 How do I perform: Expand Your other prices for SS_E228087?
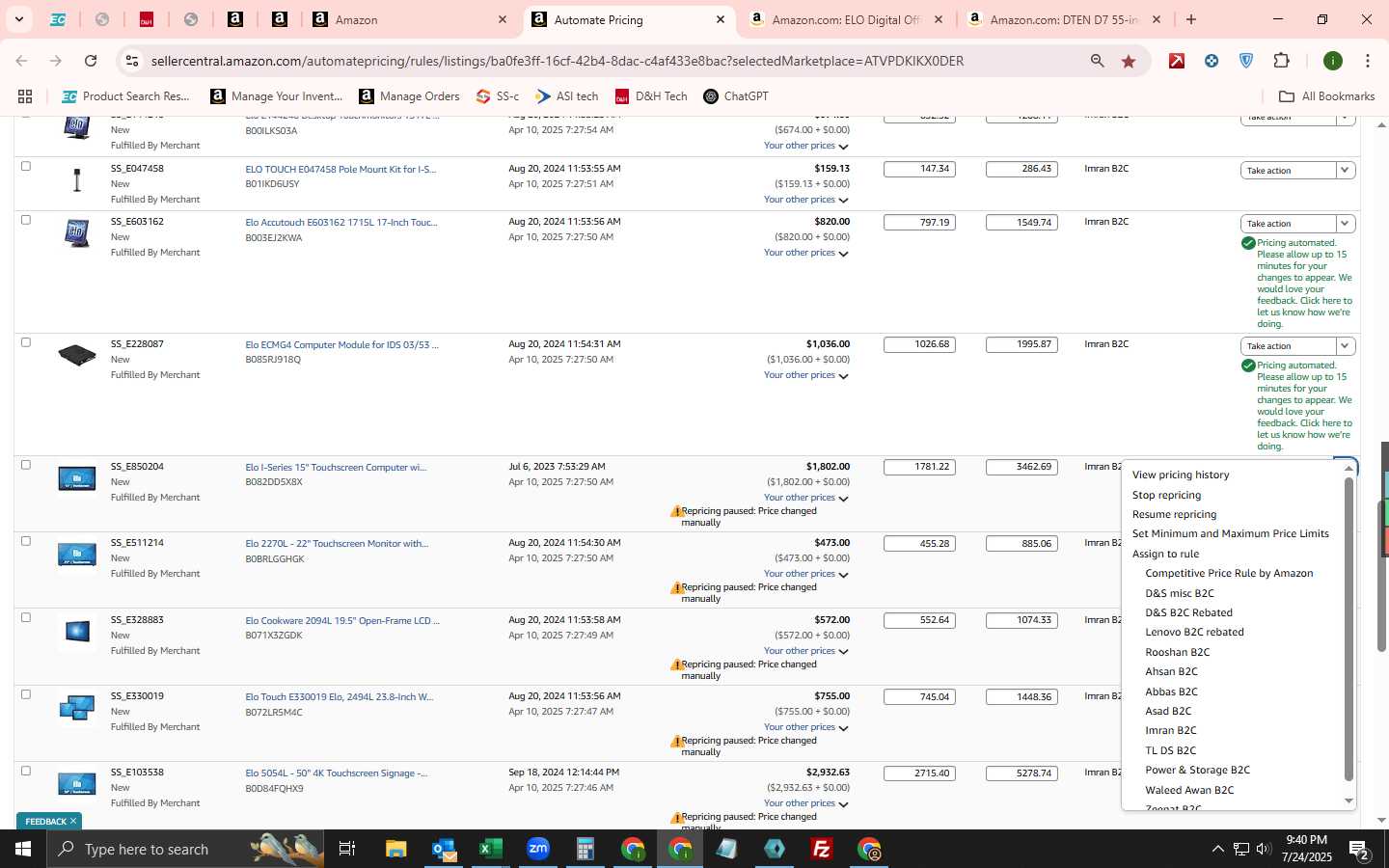point(805,375)
